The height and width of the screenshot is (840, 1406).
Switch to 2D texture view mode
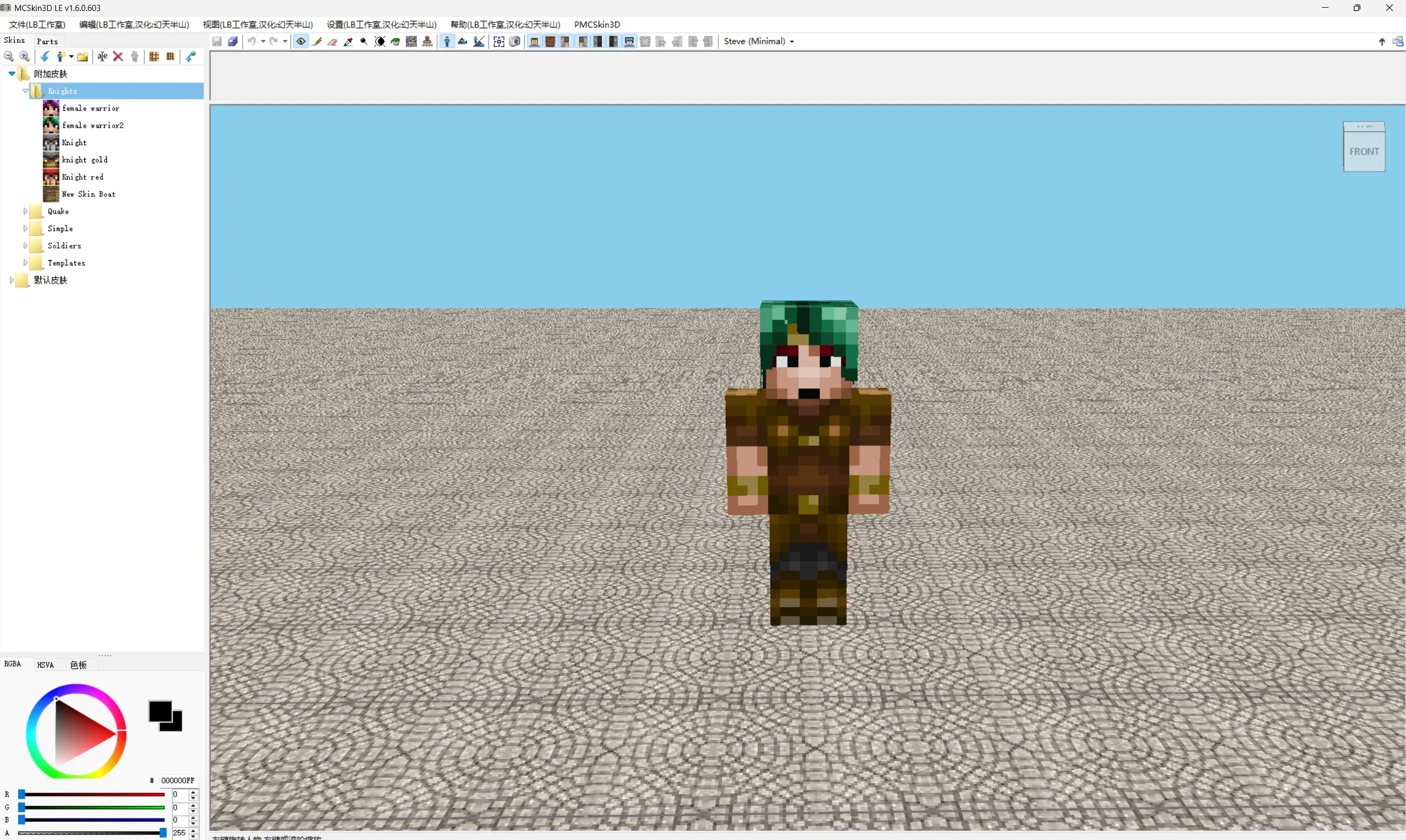(x=463, y=41)
